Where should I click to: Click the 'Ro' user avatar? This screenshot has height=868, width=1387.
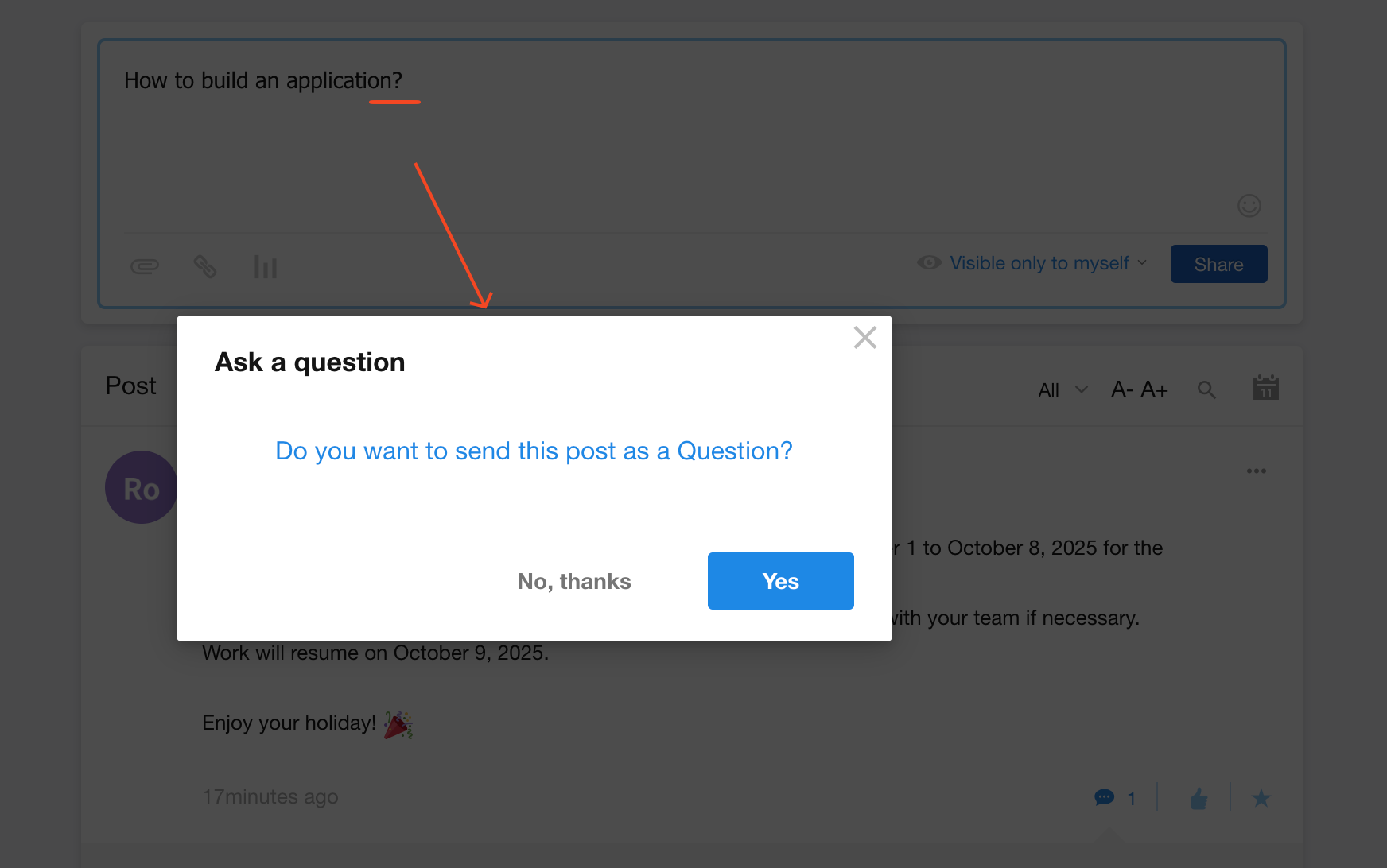141,488
